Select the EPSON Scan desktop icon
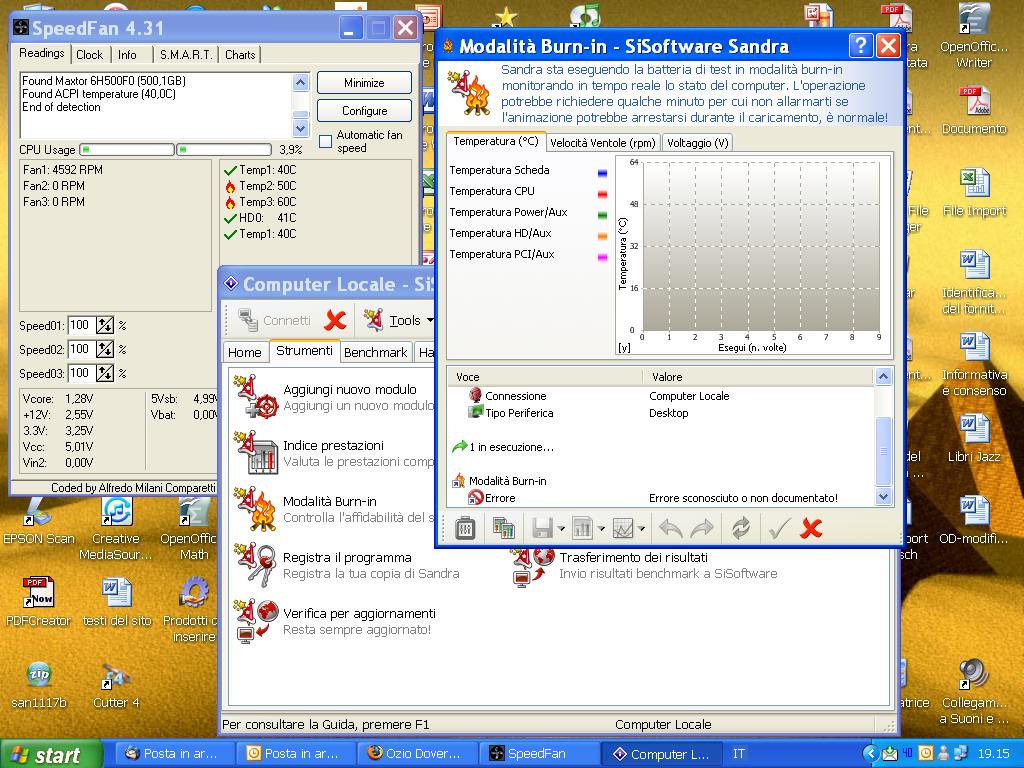 click(x=39, y=521)
